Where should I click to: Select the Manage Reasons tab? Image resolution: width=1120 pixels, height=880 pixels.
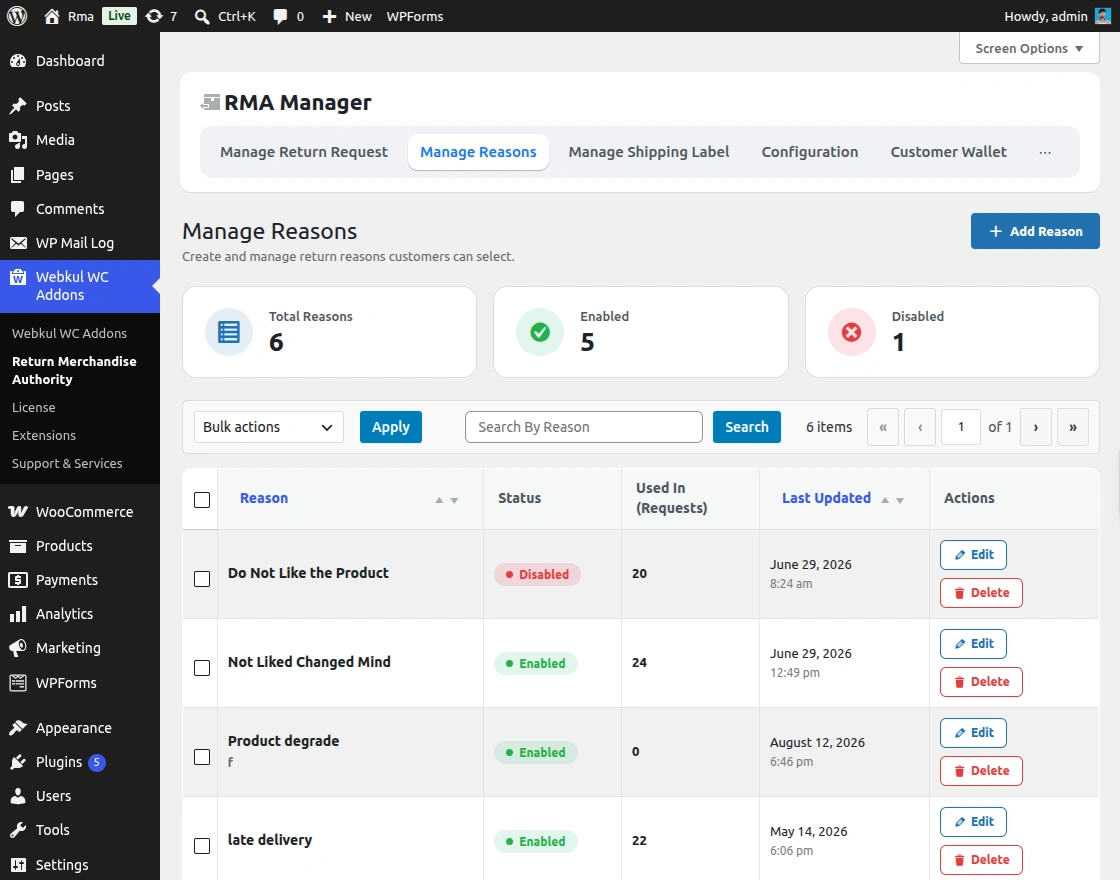[478, 152]
